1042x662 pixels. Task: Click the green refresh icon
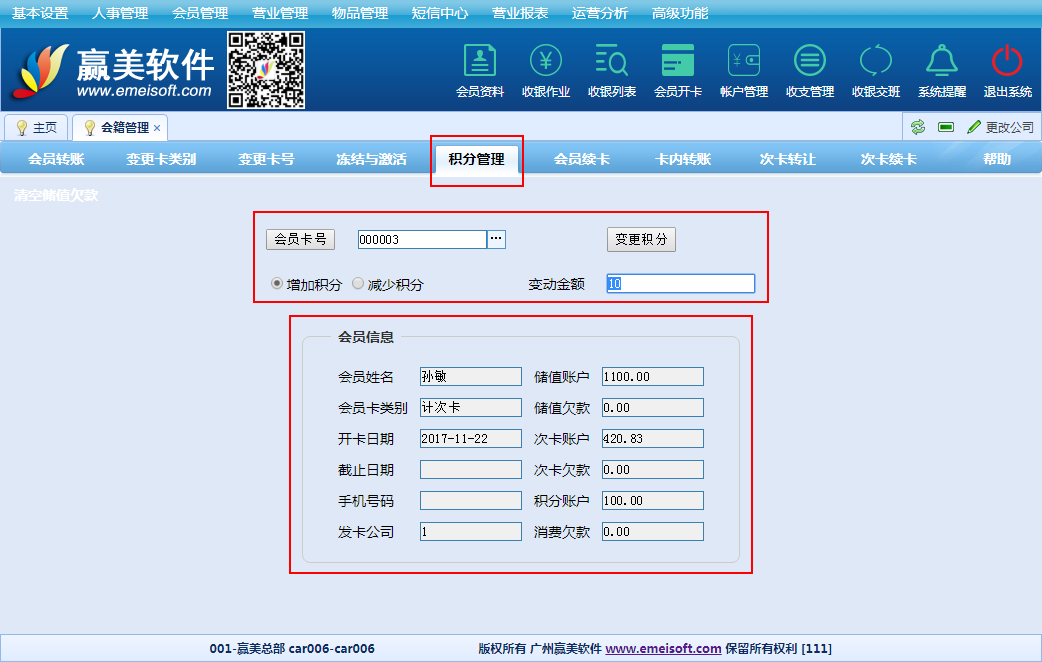[918, 127]
